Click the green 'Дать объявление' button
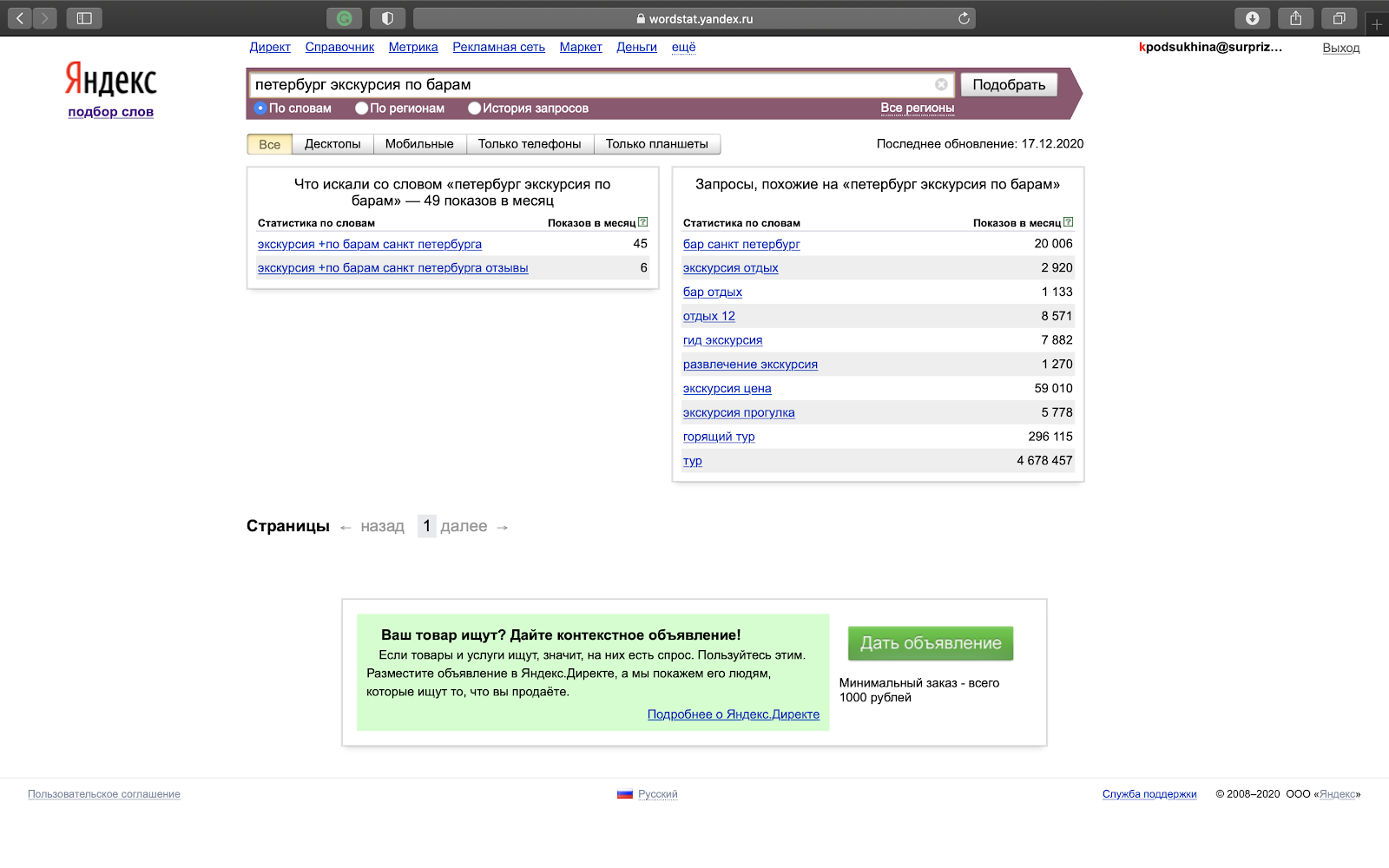This screenshot has width=1389, height=868. tap(931, 643)
